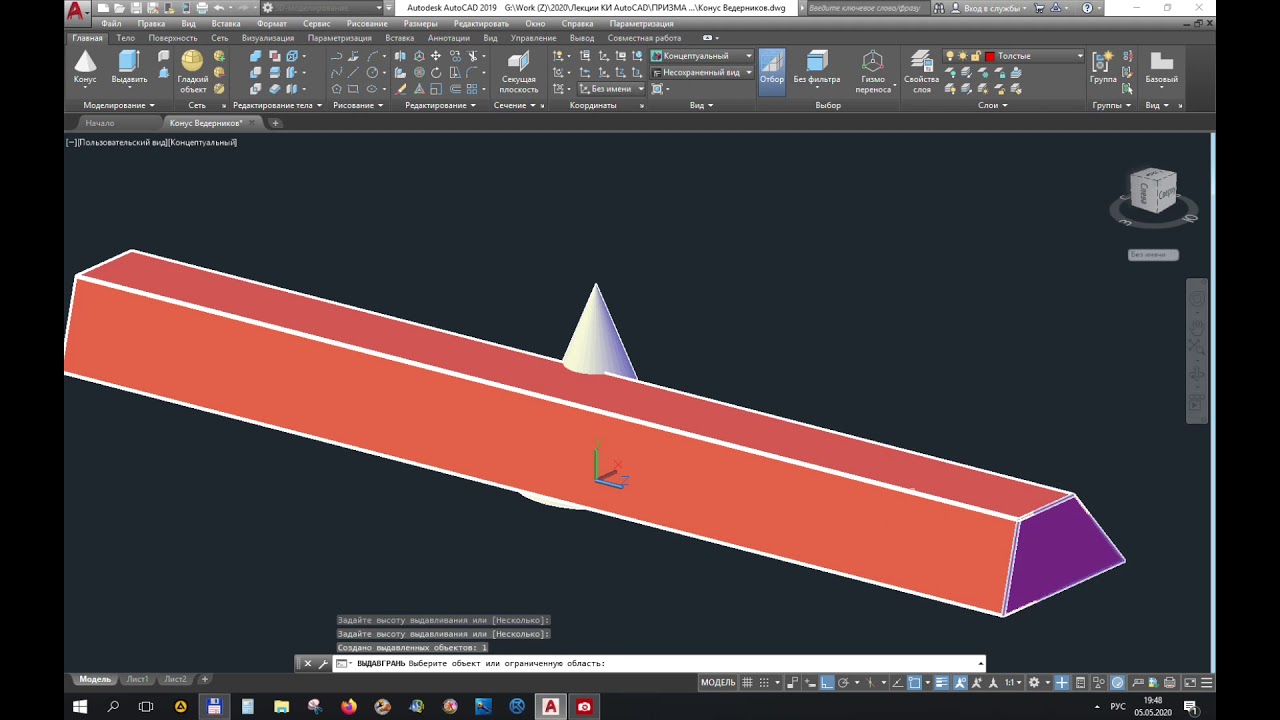Screen dimensions: 1280x720
Task: Switch to the Начало file tab
Action: click(100, 123)
